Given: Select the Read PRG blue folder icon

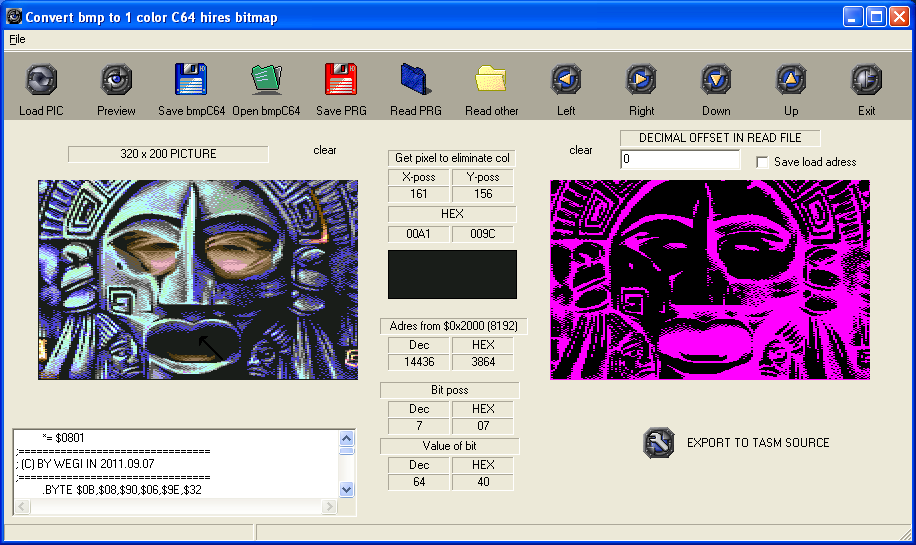Looking at the screenshot, I should [x=416, y=80].
